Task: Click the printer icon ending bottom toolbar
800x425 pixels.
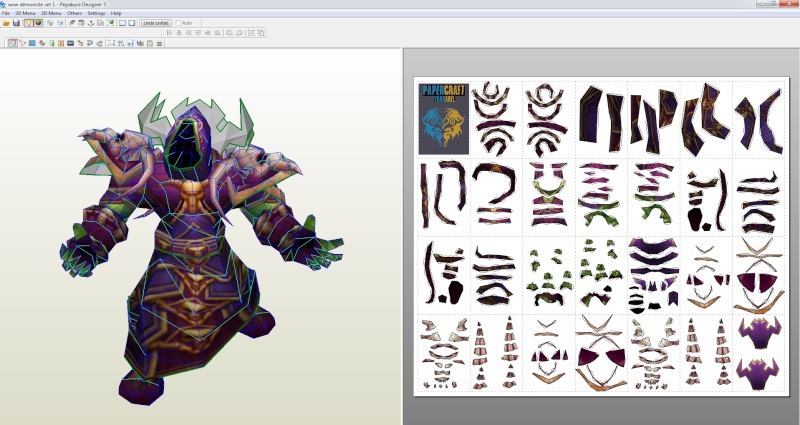Action: (x=159, y=43)
